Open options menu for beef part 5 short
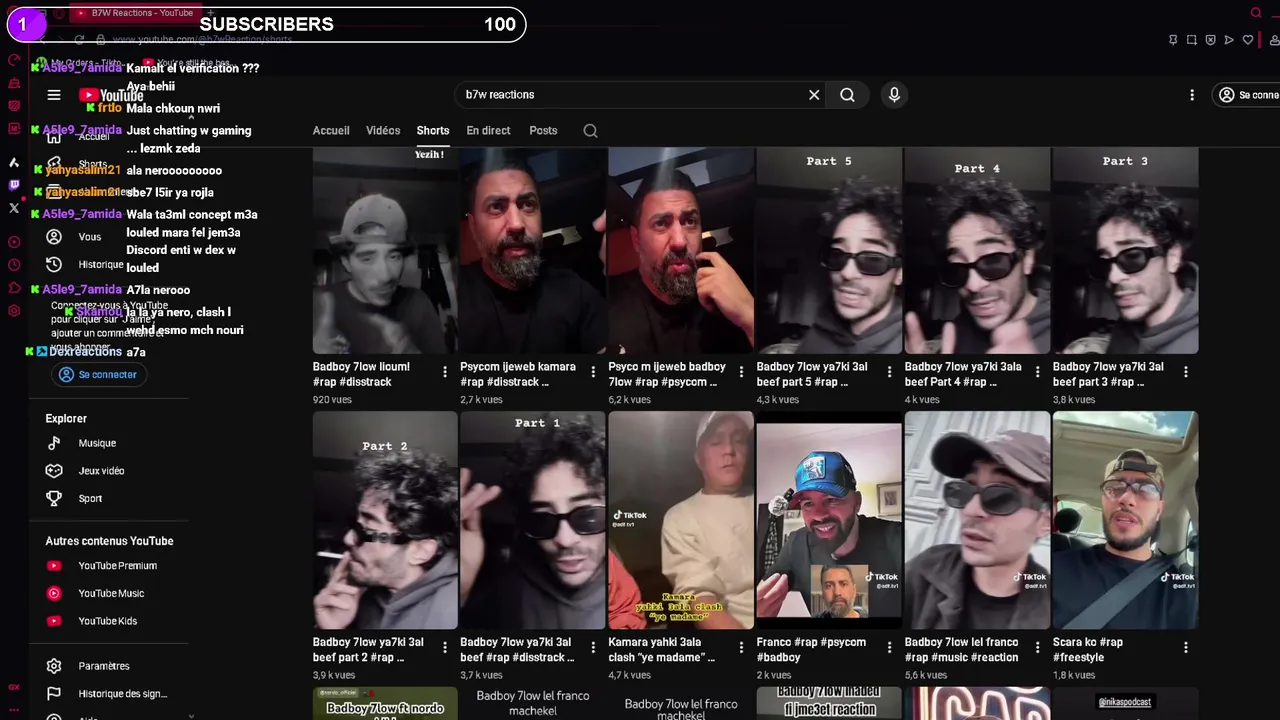1280x720 pixels. point(889,372)
